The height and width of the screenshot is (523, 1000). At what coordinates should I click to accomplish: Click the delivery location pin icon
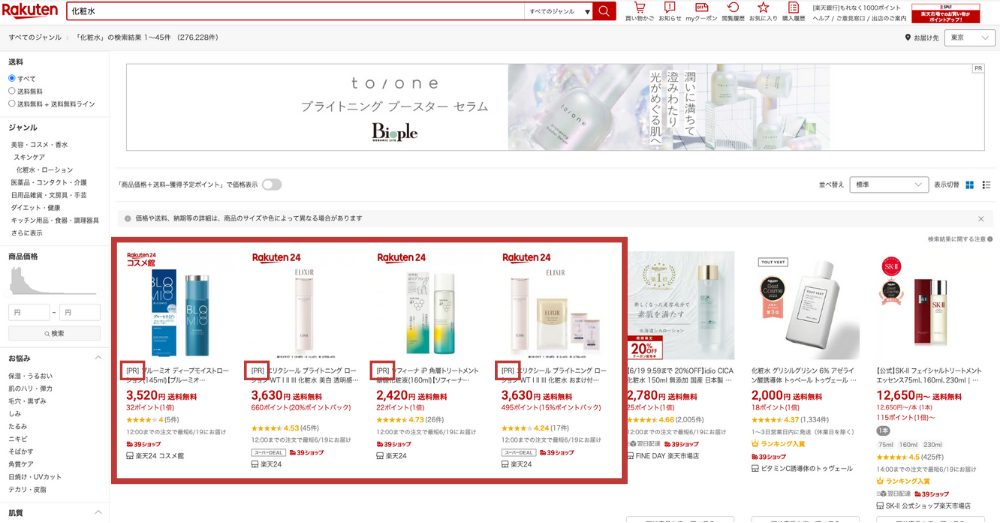tap(908, 38)
